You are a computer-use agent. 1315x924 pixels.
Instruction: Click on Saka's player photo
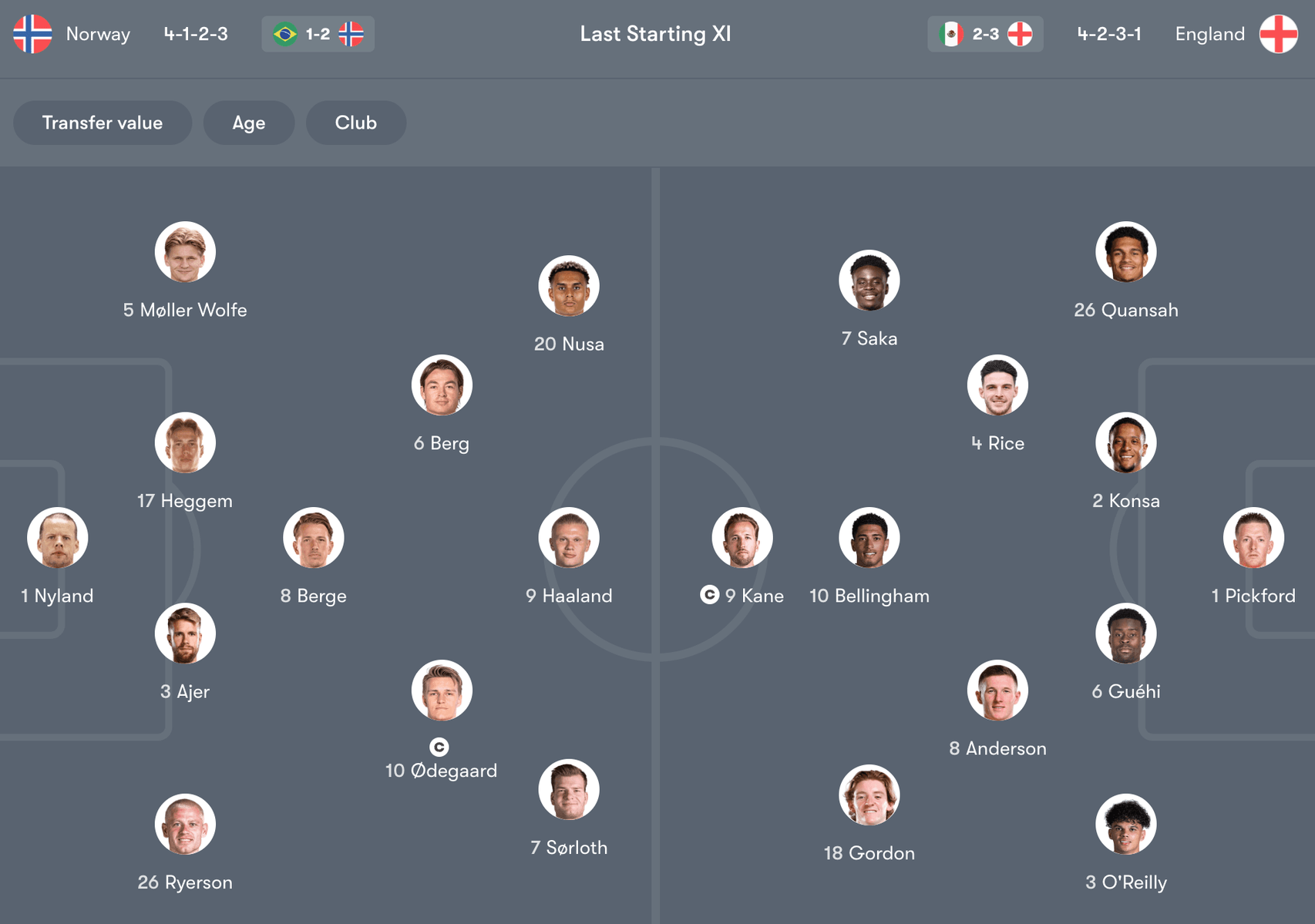tap(869, 281)
